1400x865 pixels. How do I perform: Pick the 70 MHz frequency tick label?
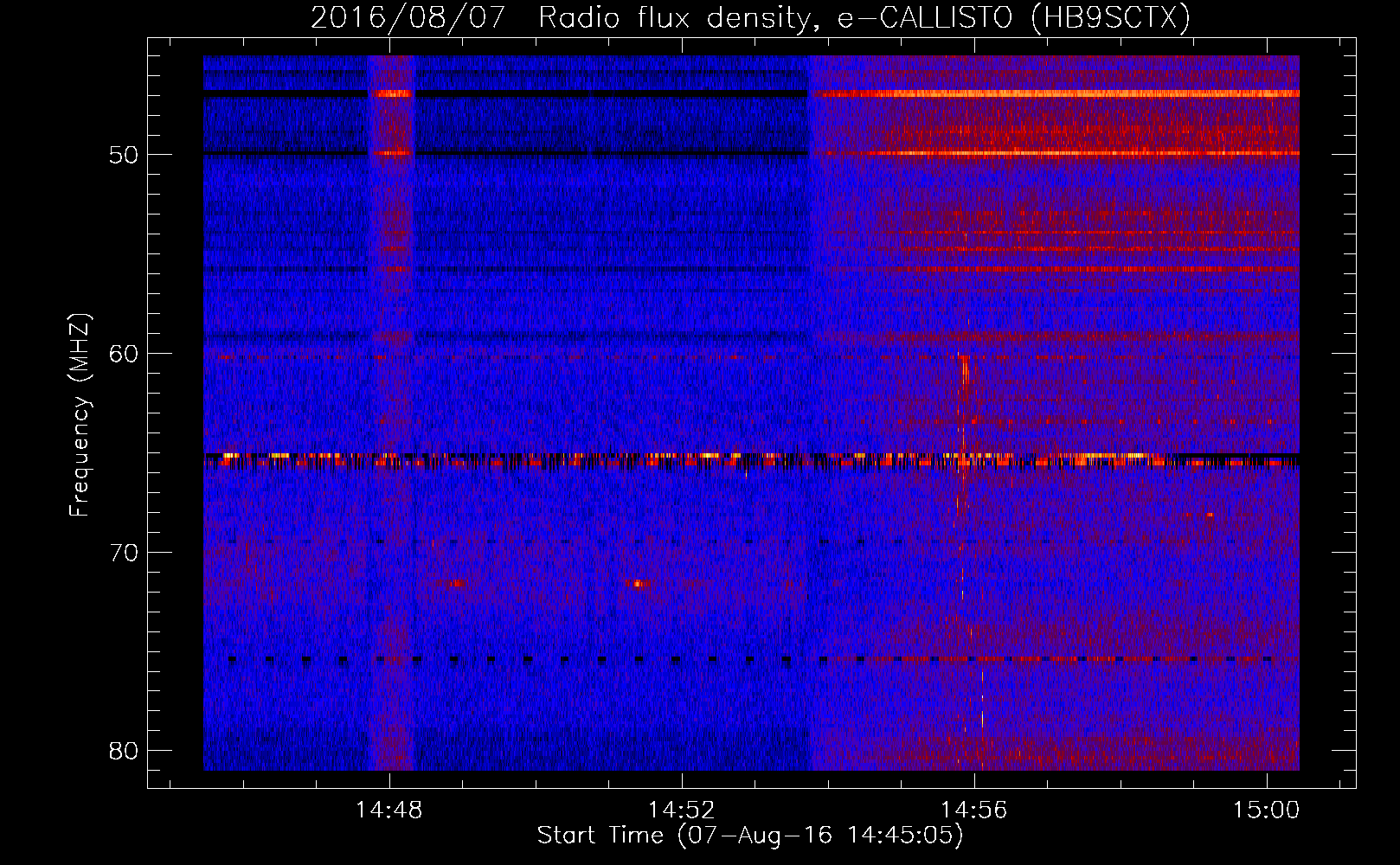(124, 553)
